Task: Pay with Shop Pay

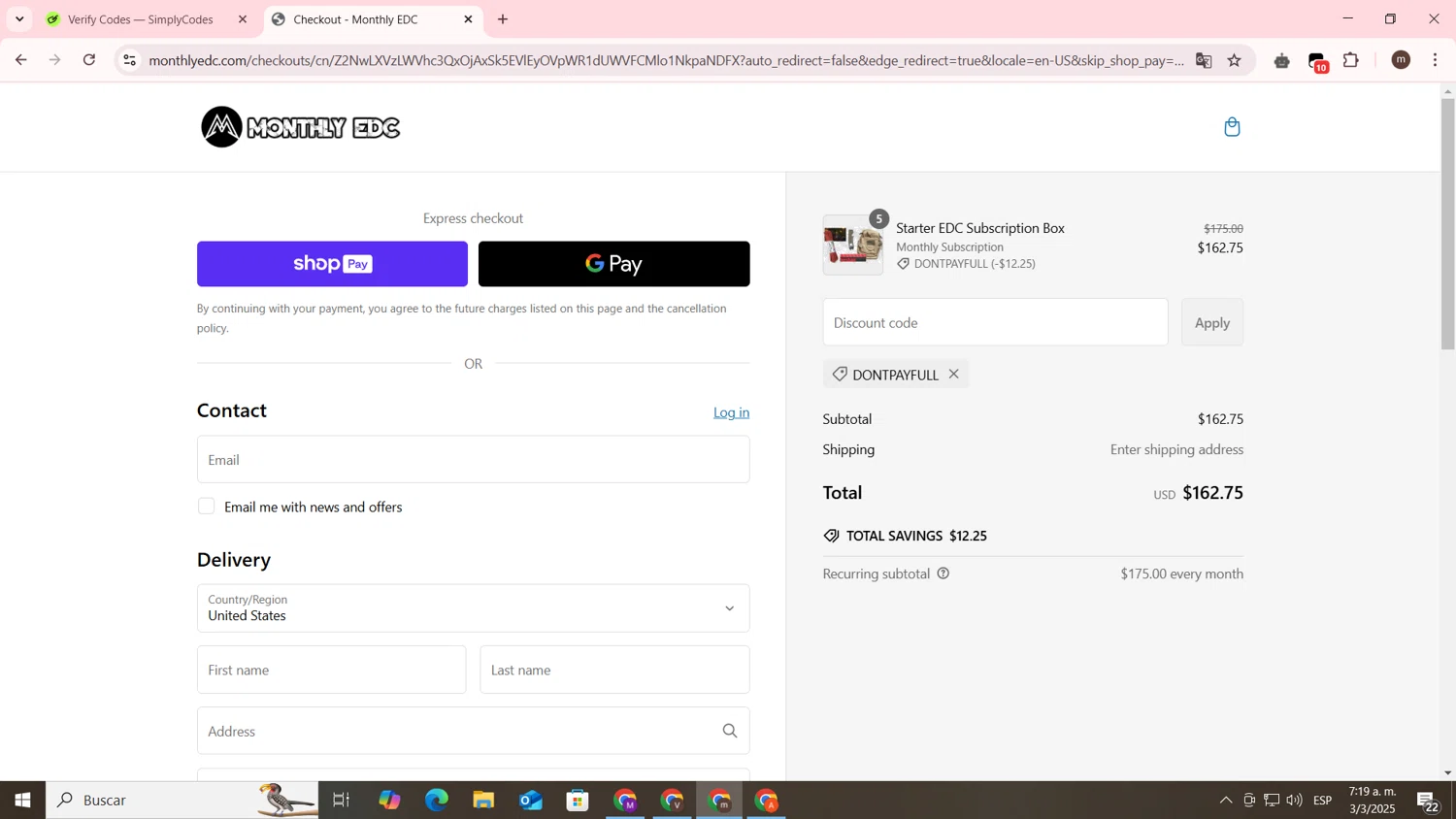Action: pos(332,264)
